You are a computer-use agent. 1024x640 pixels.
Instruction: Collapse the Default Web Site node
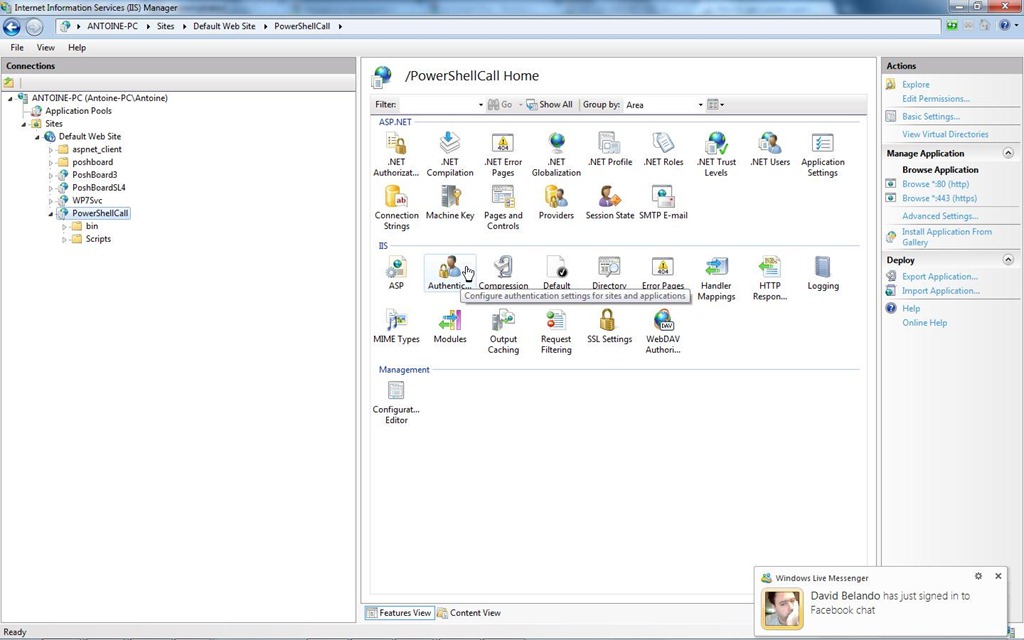pos(37,137)
